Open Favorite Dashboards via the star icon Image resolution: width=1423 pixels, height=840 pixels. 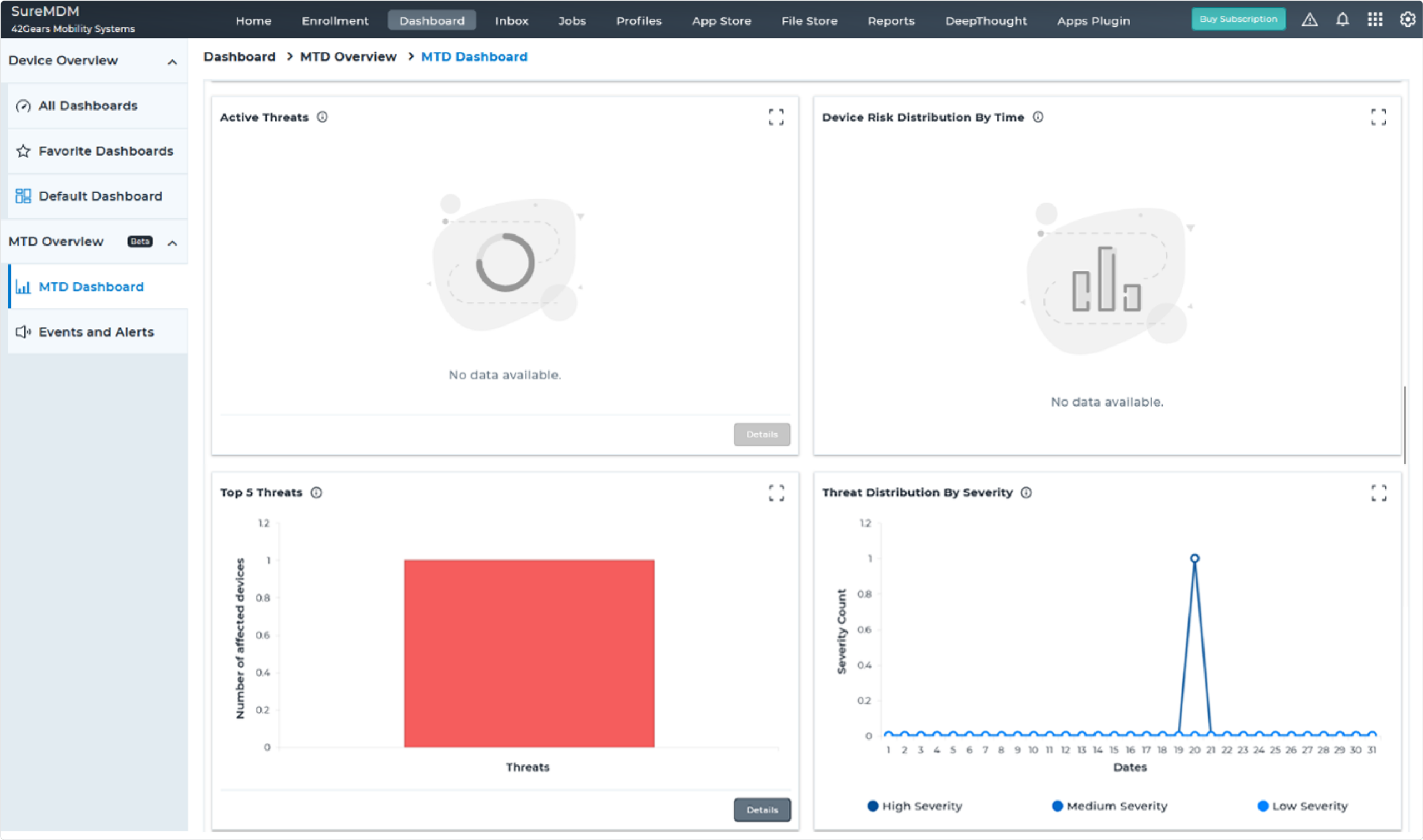(x=23, y=151)
